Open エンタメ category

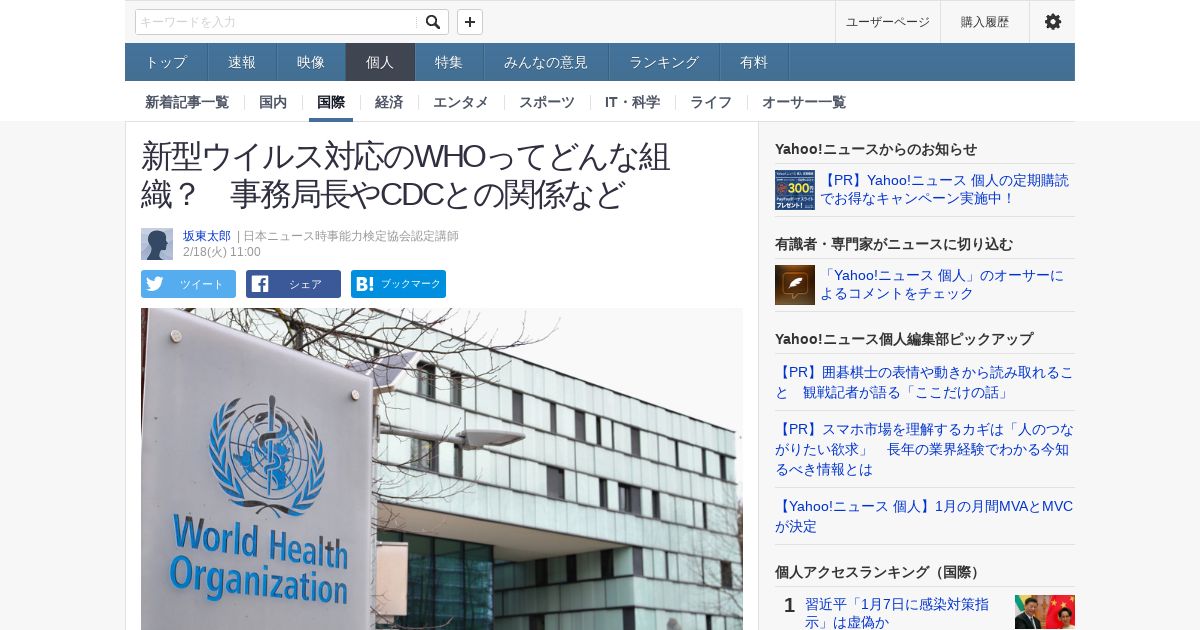[x=461, y=102]
